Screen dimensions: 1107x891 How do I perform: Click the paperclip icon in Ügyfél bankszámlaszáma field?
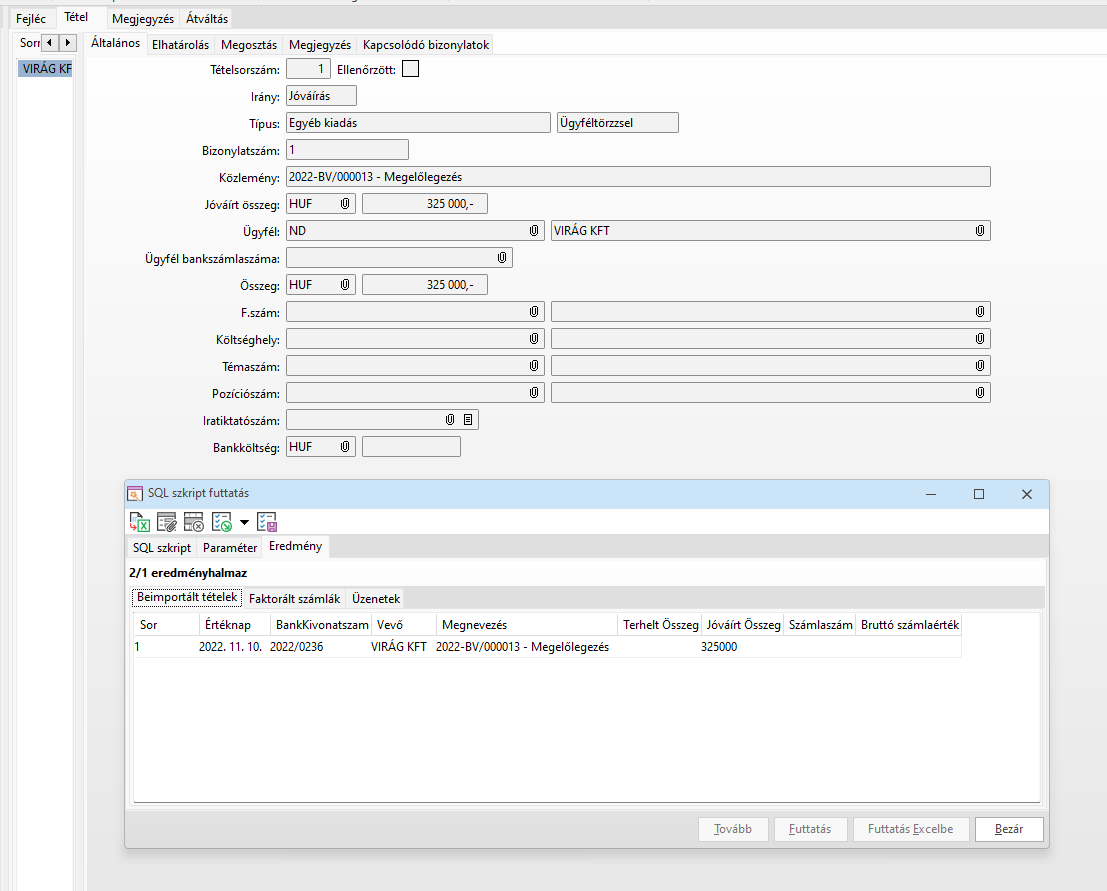[x=502, y=258]
